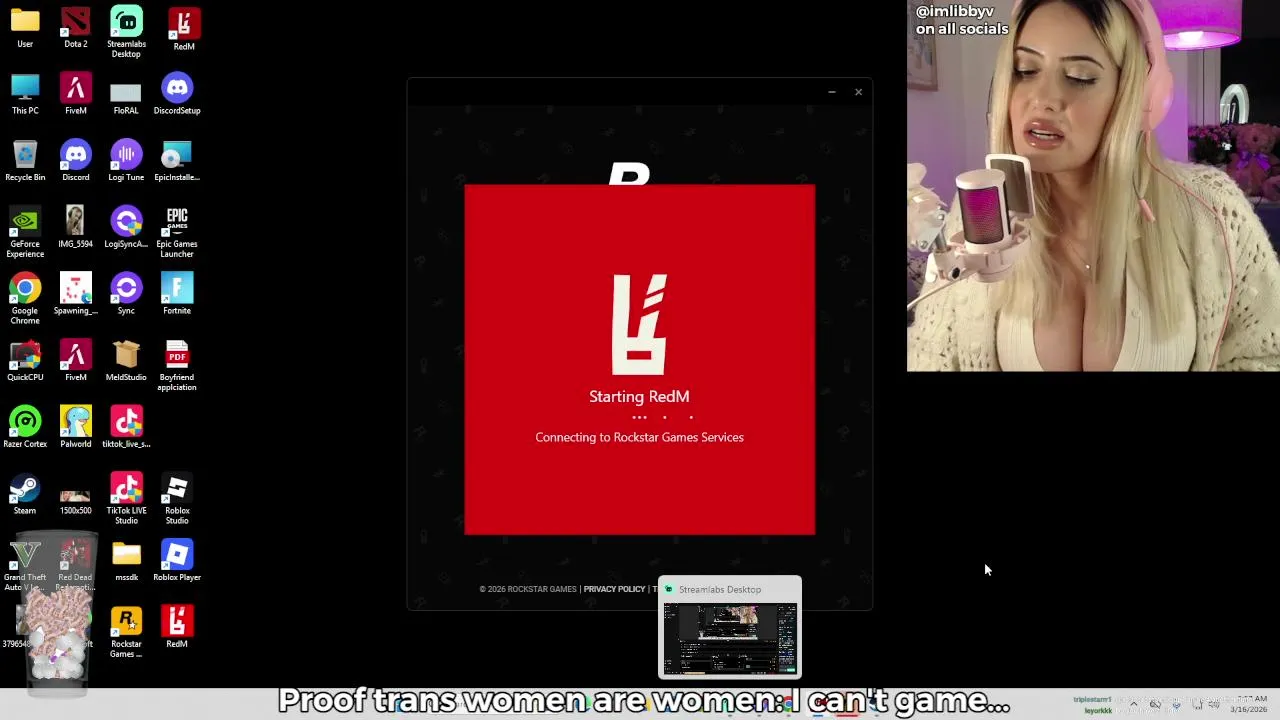Select the top-row RedM desktop icon
This screenshot has width=1280, height=720.
coord(184,29)
